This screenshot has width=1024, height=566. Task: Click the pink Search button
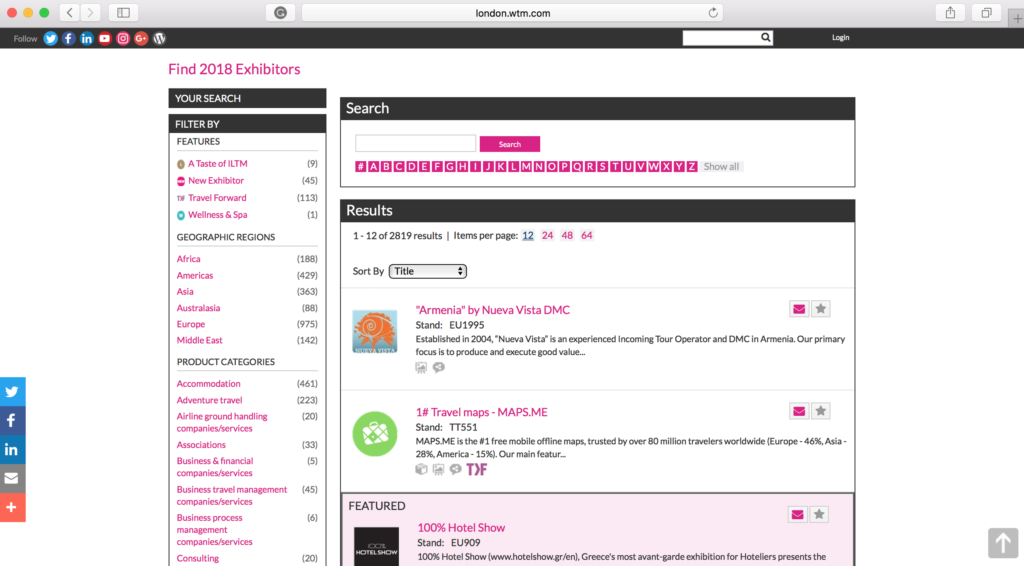[510, 144]
